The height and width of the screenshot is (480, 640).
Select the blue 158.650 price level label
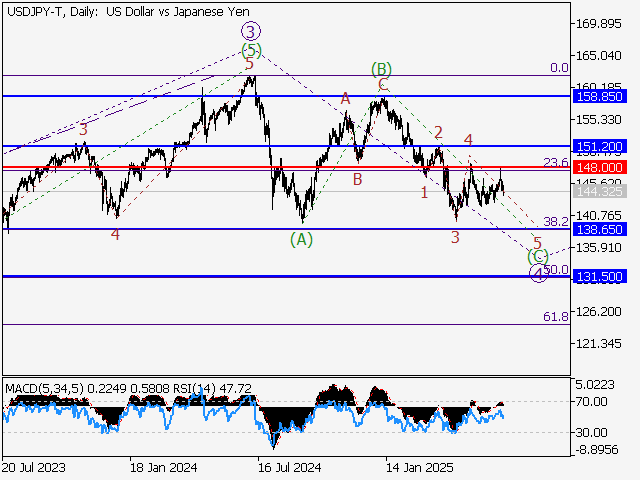[600, 97]
